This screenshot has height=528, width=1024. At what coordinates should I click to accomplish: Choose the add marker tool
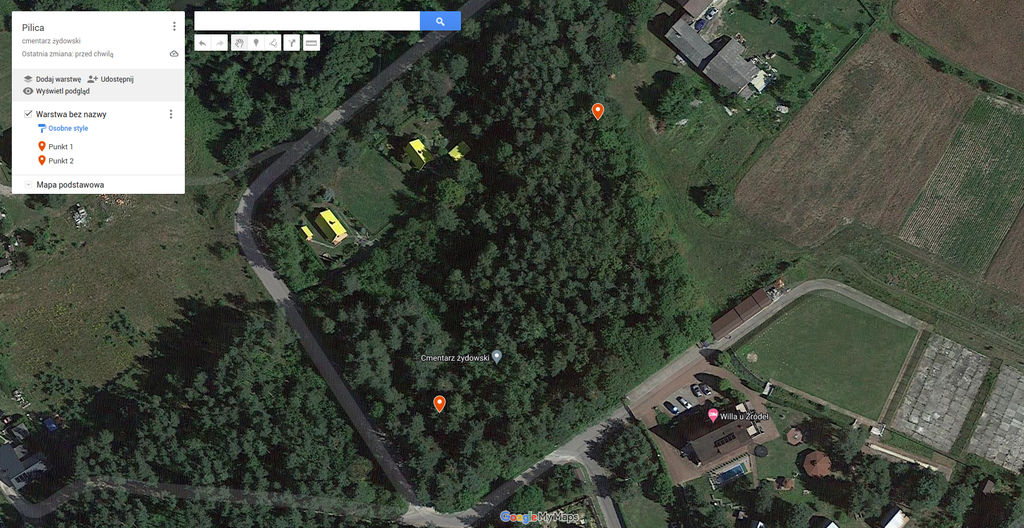[x=256, y=43]
